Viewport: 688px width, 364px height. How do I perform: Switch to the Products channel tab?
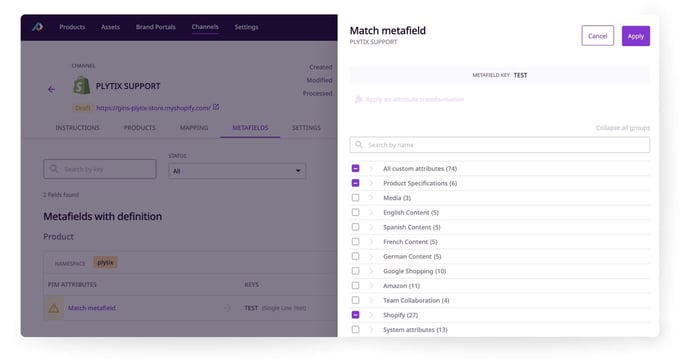[x=140, y=128]
